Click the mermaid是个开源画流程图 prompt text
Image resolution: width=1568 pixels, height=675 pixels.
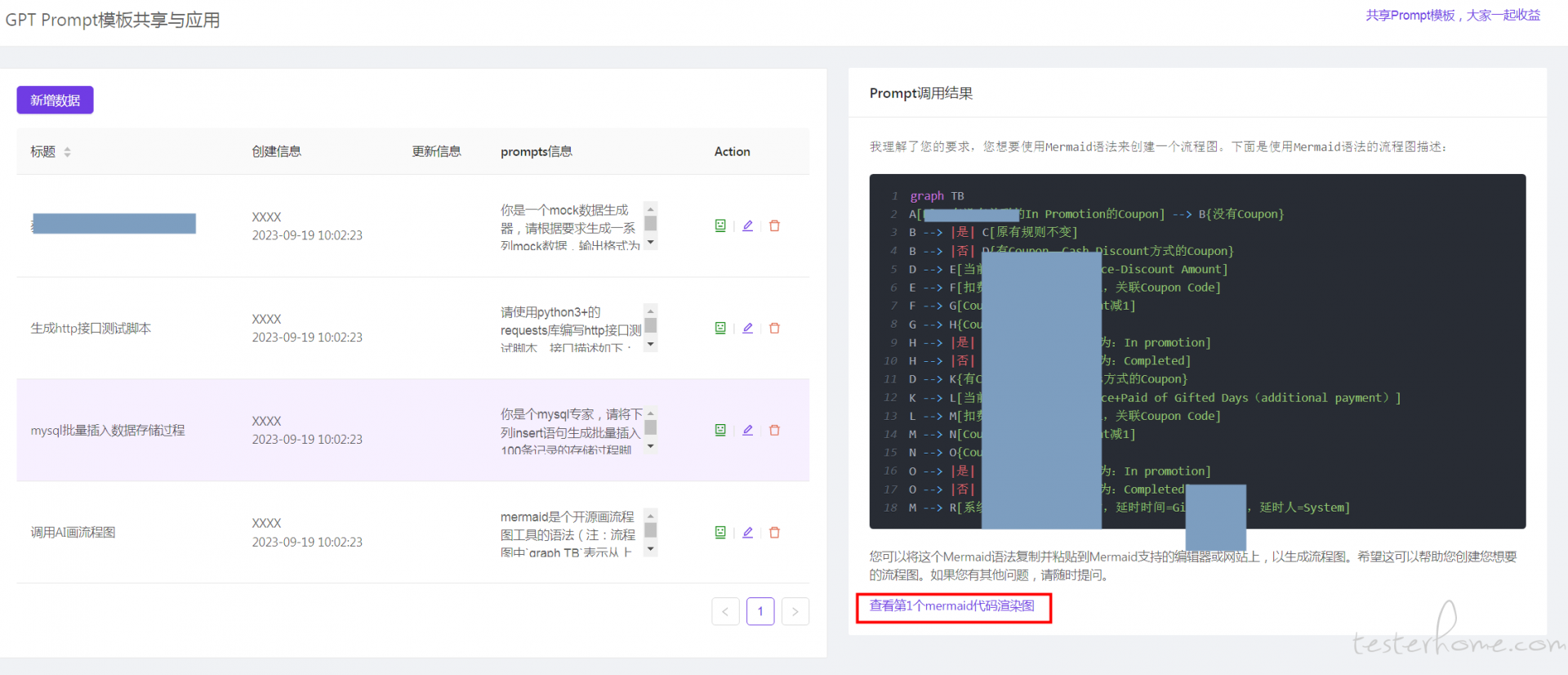click(x=568, y=534)
